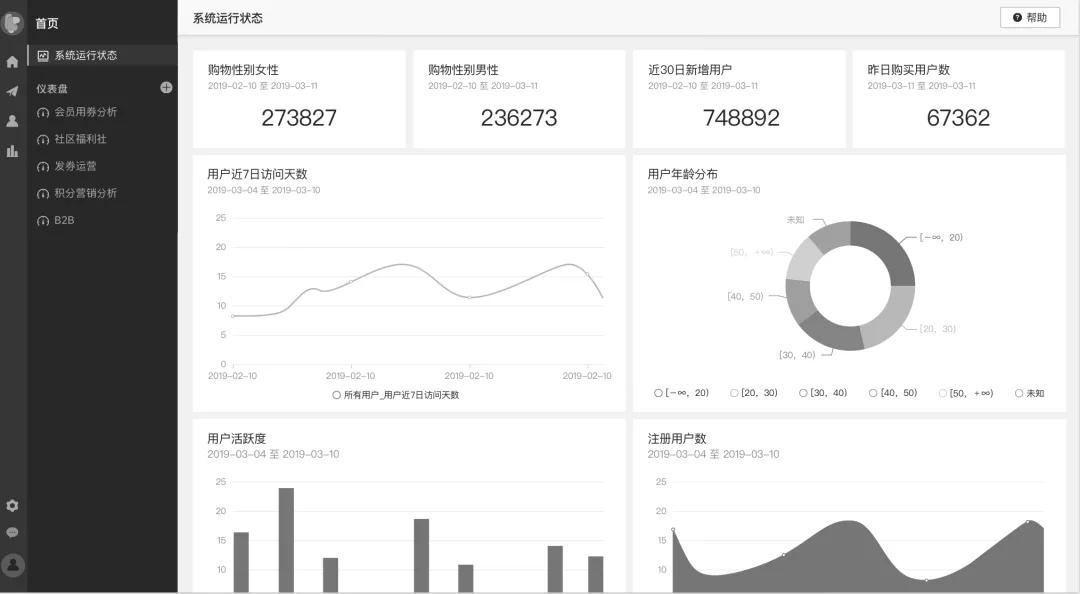The image size is (1080, 594).
Task: Click the dashboard icon beside 系统运行状态
Action: click(x=41, y=56)
